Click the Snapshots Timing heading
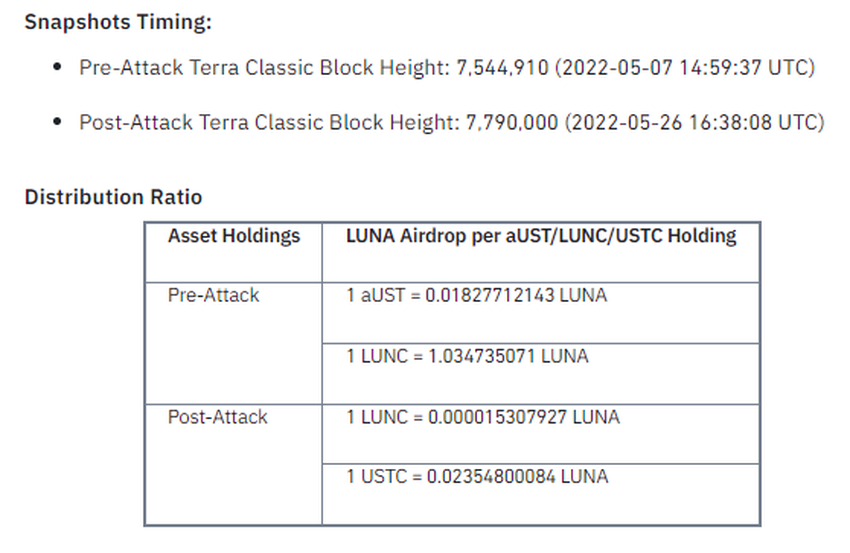 pyautogui.click(x=118, y=22)
